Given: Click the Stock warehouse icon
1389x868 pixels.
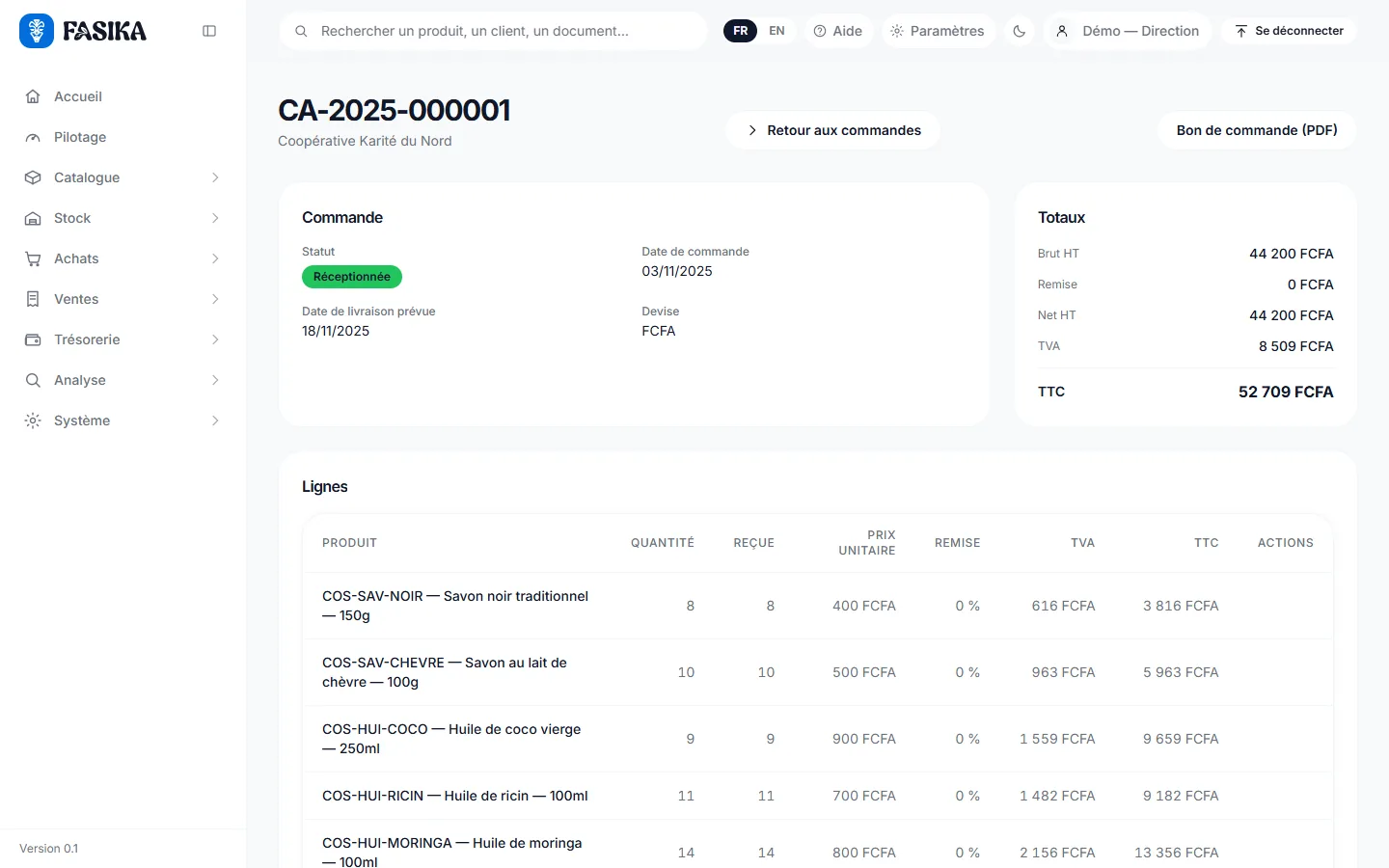Looking at the screenshot, I should (x=33, y=218).
